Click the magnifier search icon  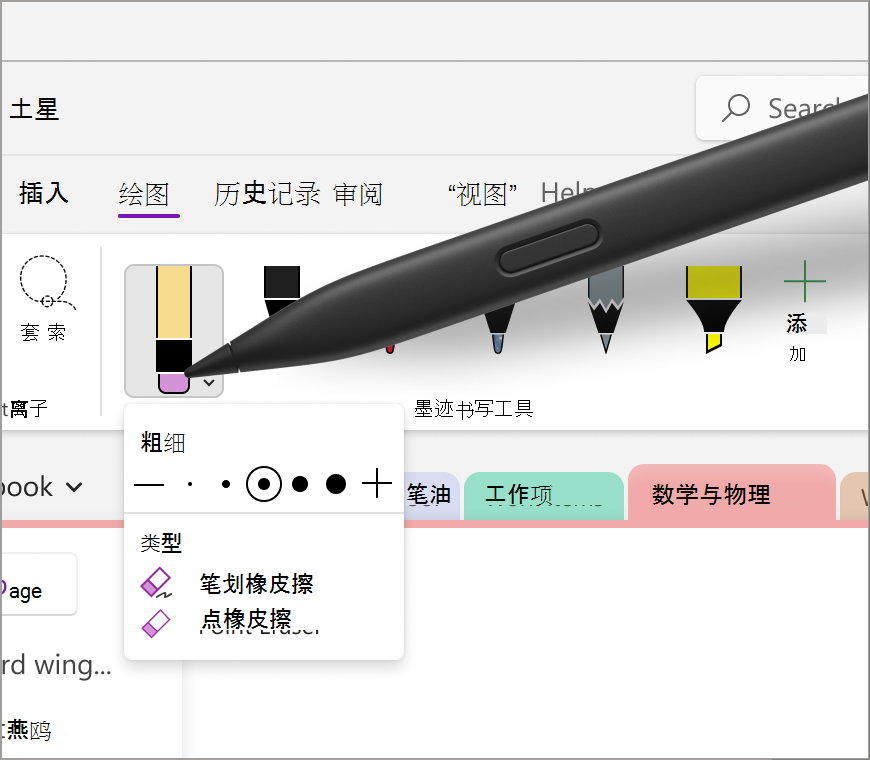coord(736,108)
